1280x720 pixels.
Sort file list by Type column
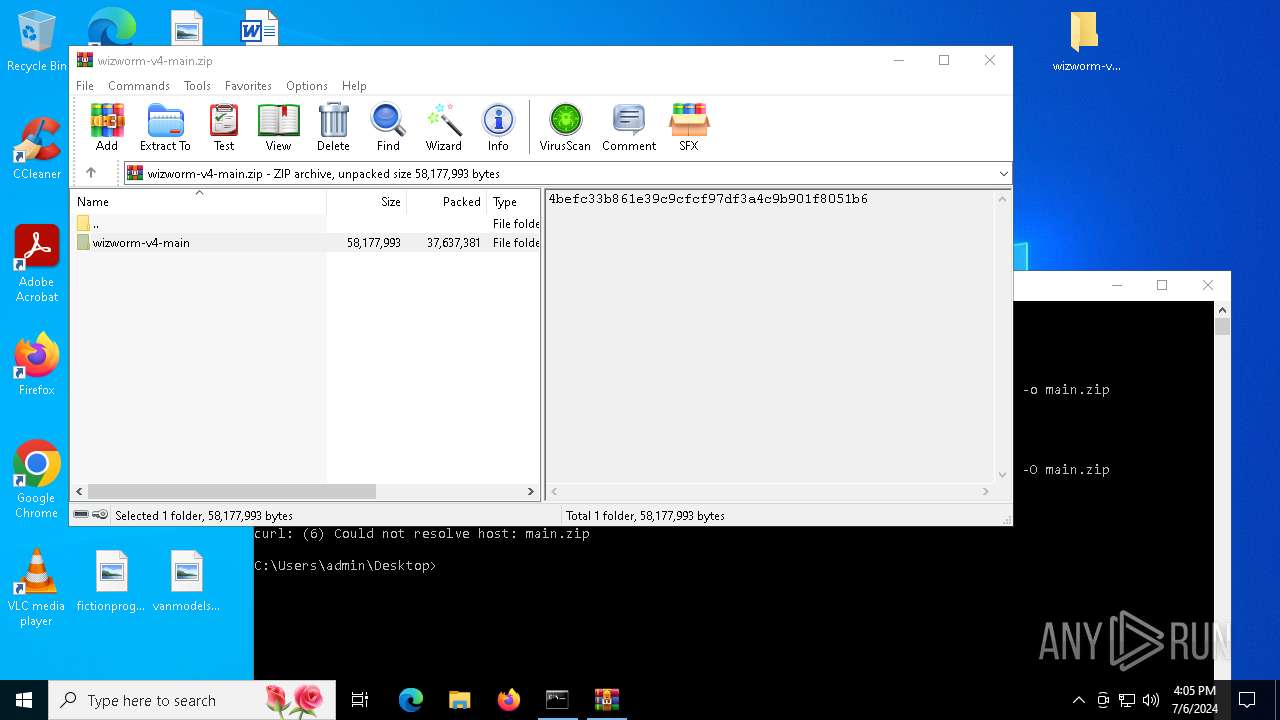point(513,201)
